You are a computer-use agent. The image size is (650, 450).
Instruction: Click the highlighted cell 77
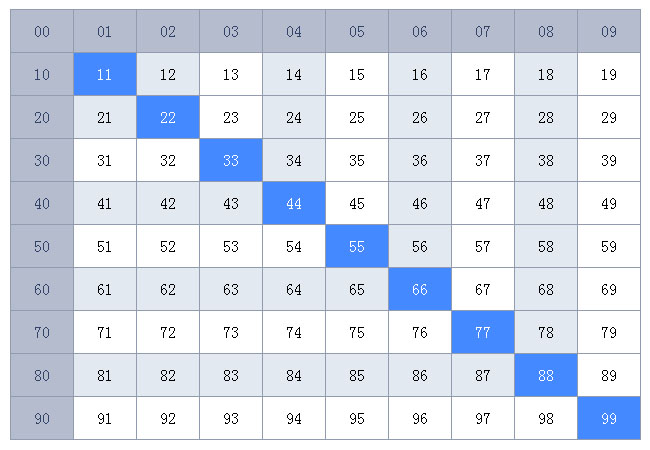click(483, 333)
